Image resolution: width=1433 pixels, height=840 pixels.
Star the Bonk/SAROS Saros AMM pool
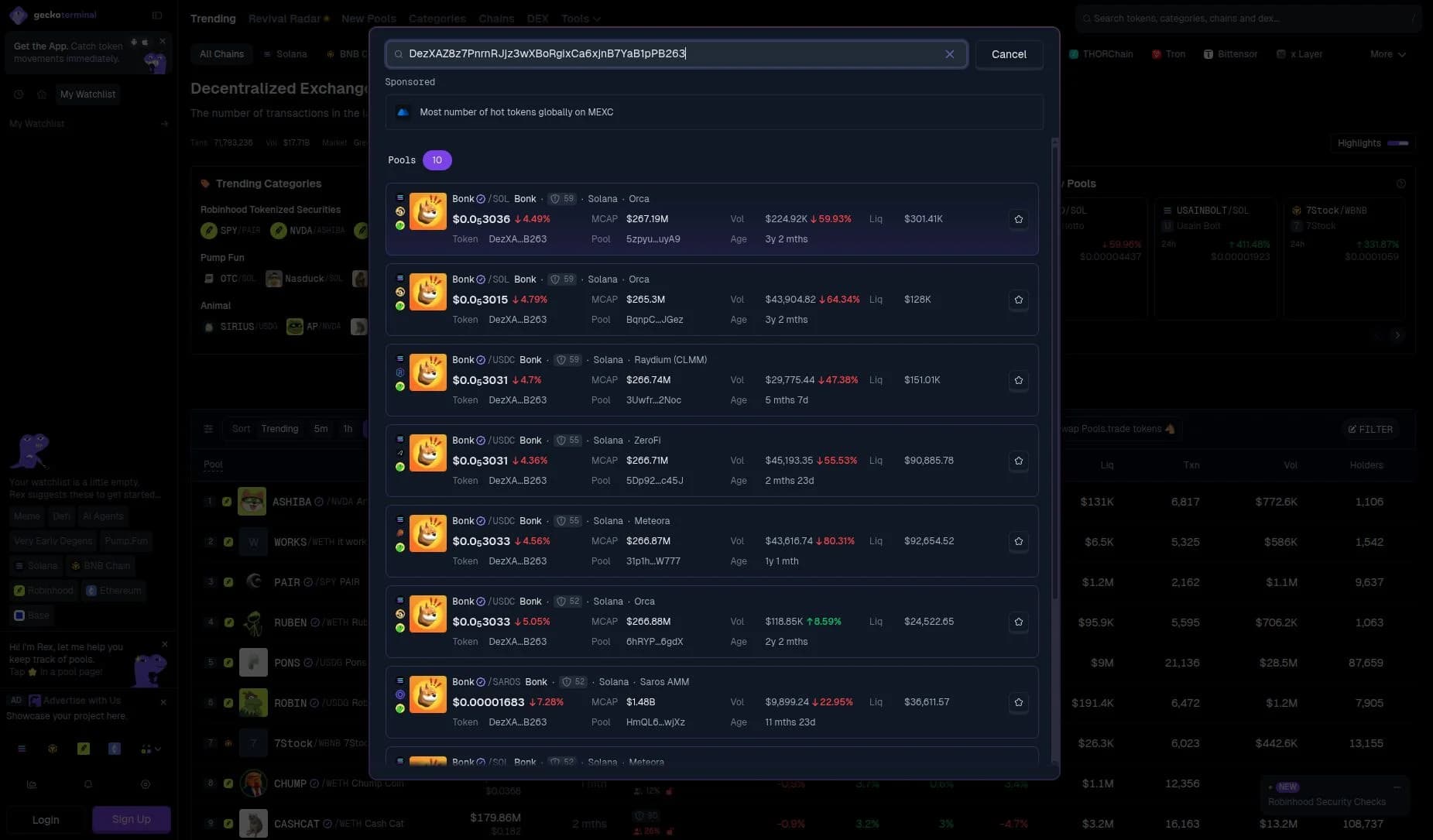tap(1018, 702)
